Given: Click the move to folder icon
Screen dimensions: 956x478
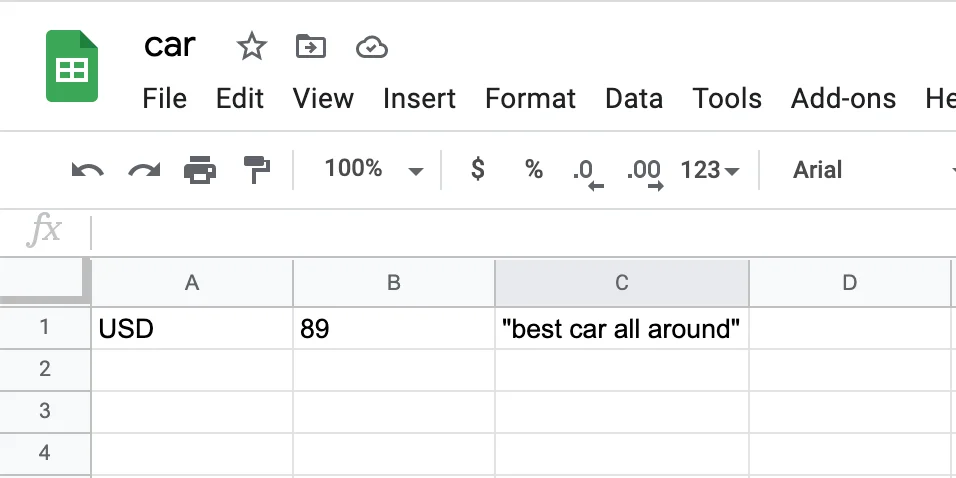Looking at the screenshot, I should 311,46.
